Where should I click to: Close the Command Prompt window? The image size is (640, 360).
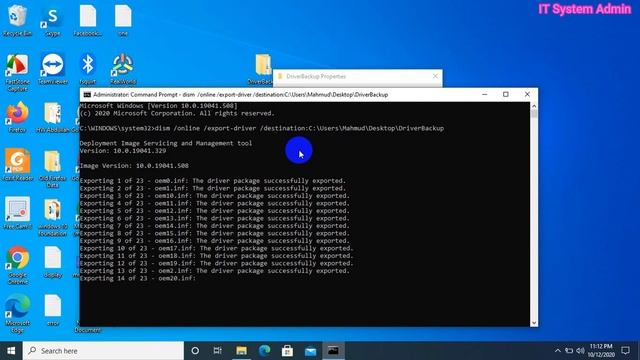(527, 94)
